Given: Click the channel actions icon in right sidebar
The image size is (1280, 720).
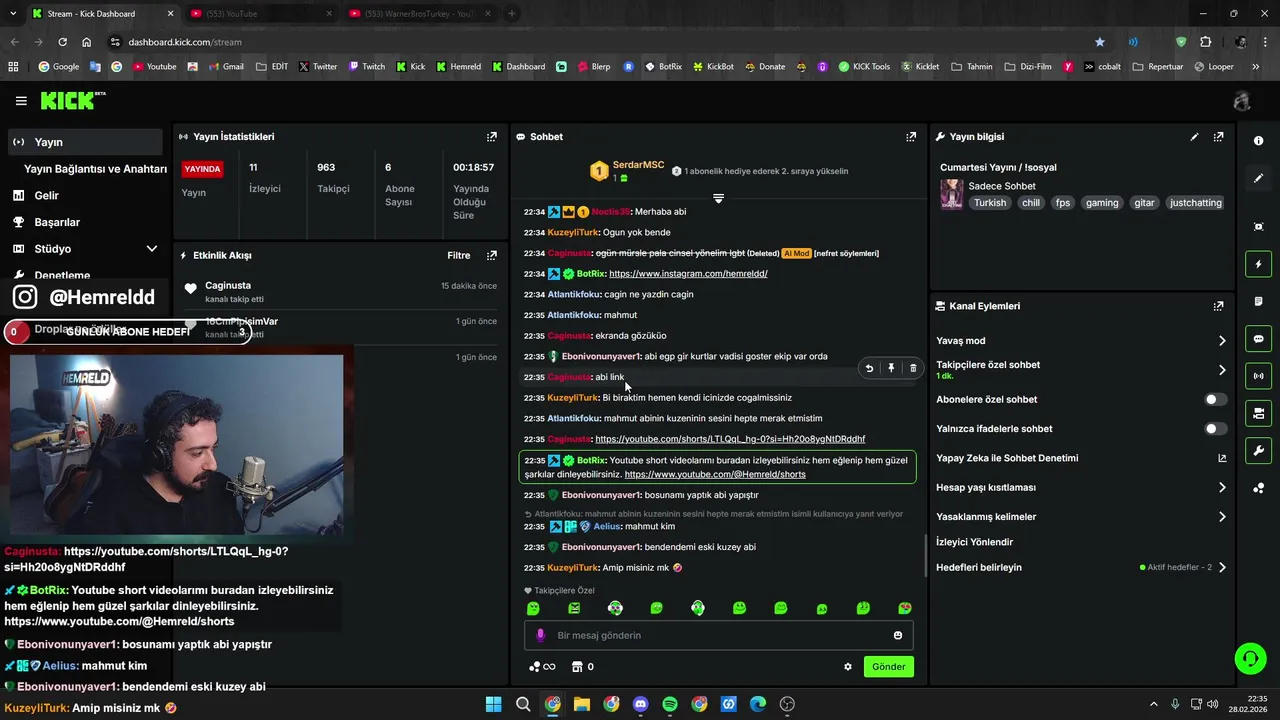Looking at the screenshot, I should point(1258,413).
